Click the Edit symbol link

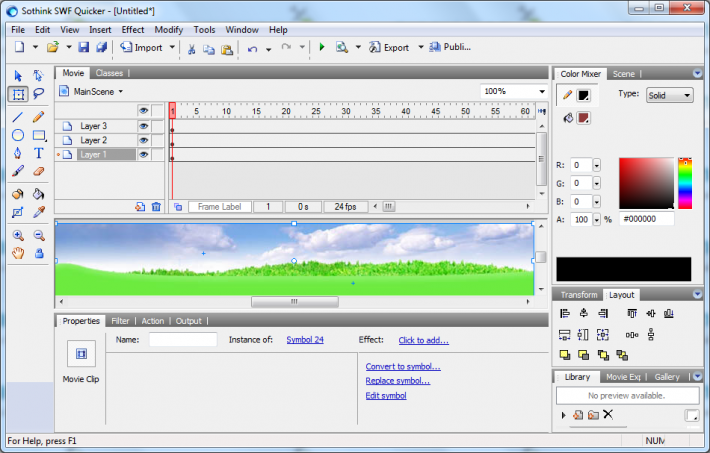tap(386, 395)
